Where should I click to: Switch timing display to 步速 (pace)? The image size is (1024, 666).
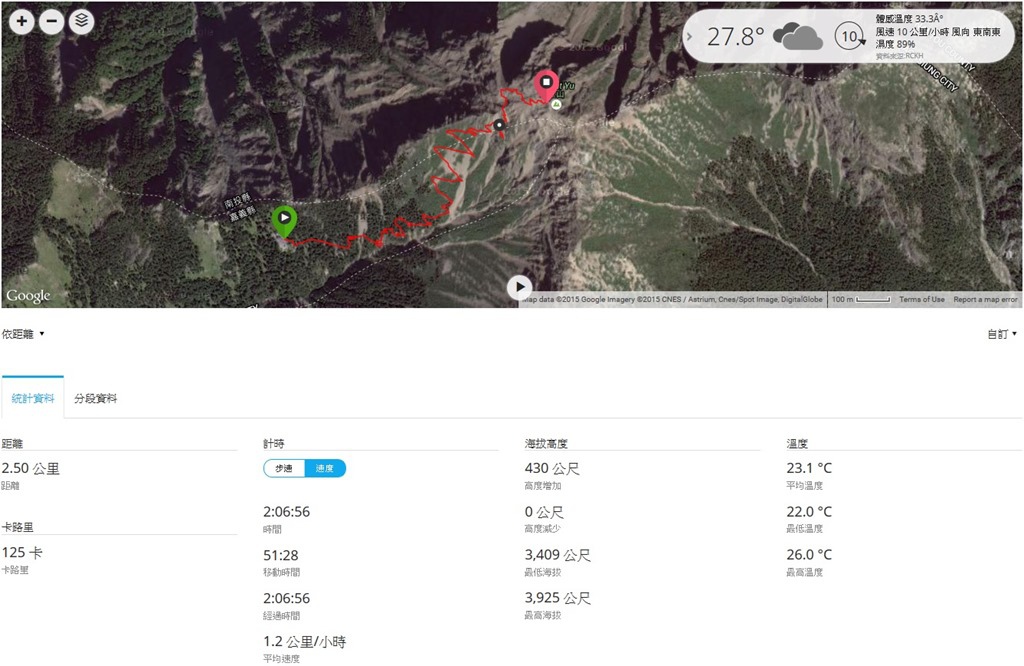(284, 468)
